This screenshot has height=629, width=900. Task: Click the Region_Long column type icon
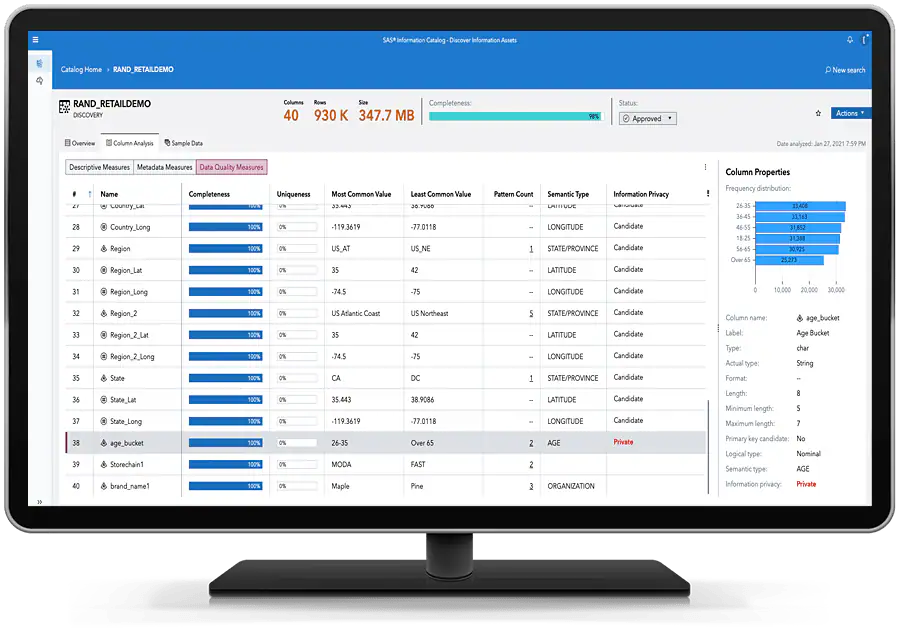click(104, 292)
